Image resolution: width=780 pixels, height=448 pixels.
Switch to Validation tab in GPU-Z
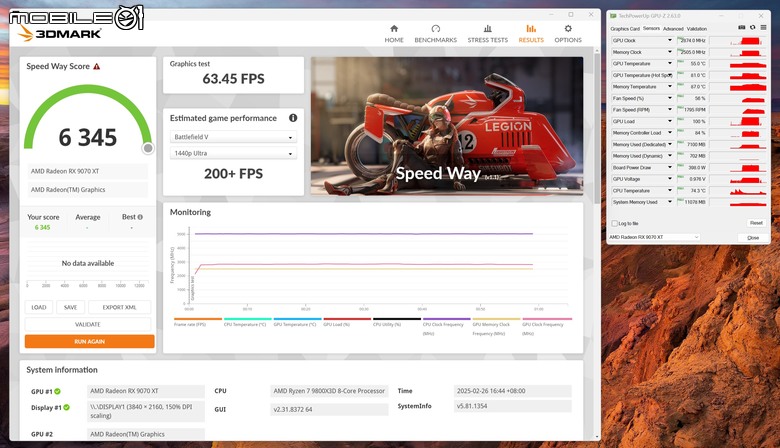pos(696,29)
